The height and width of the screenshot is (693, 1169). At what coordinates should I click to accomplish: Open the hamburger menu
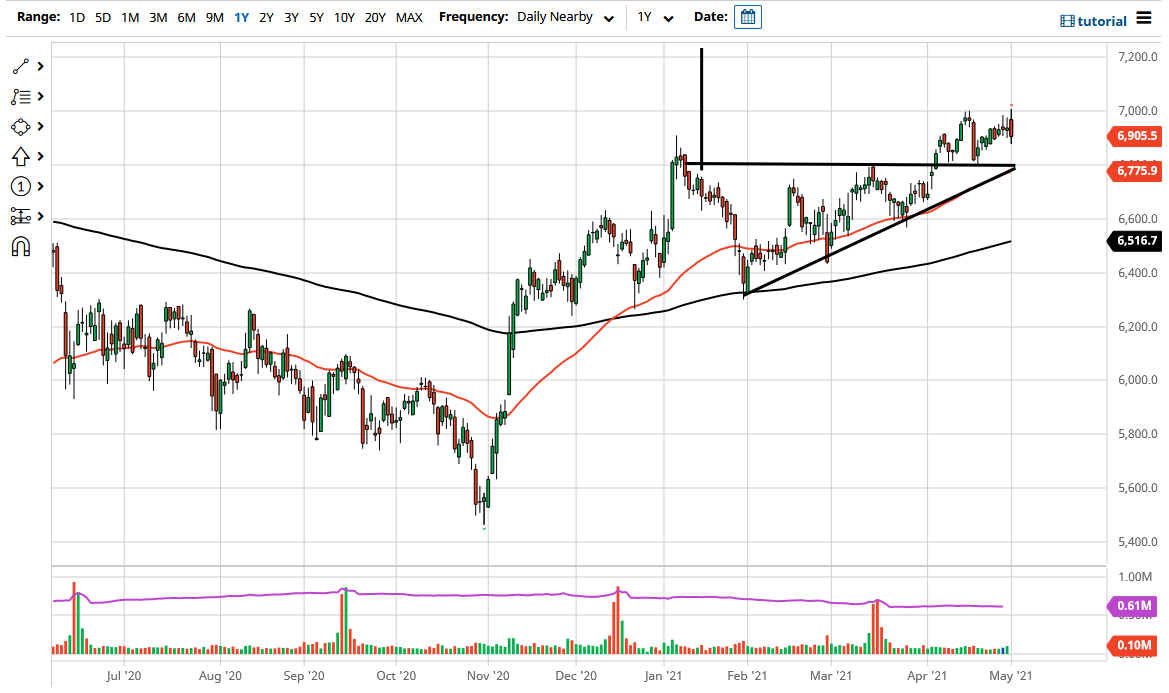coord(1146,18)
